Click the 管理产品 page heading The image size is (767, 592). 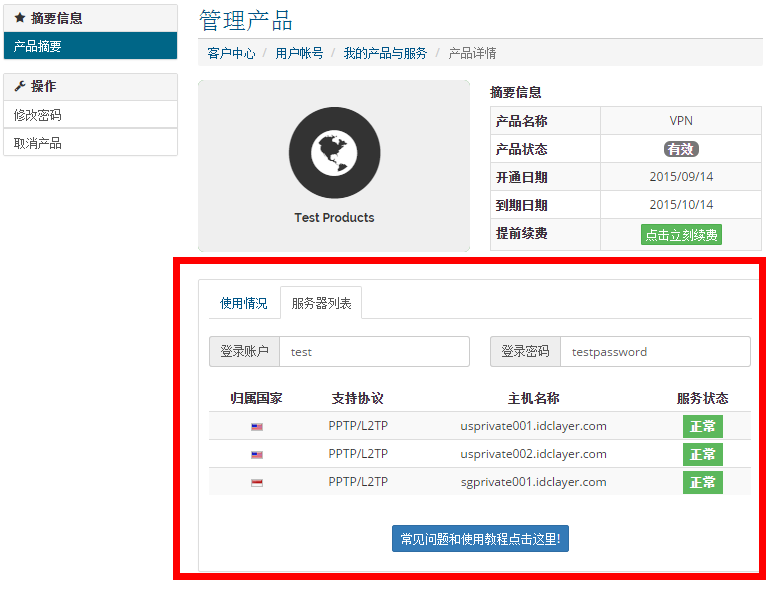pos(246,21)
